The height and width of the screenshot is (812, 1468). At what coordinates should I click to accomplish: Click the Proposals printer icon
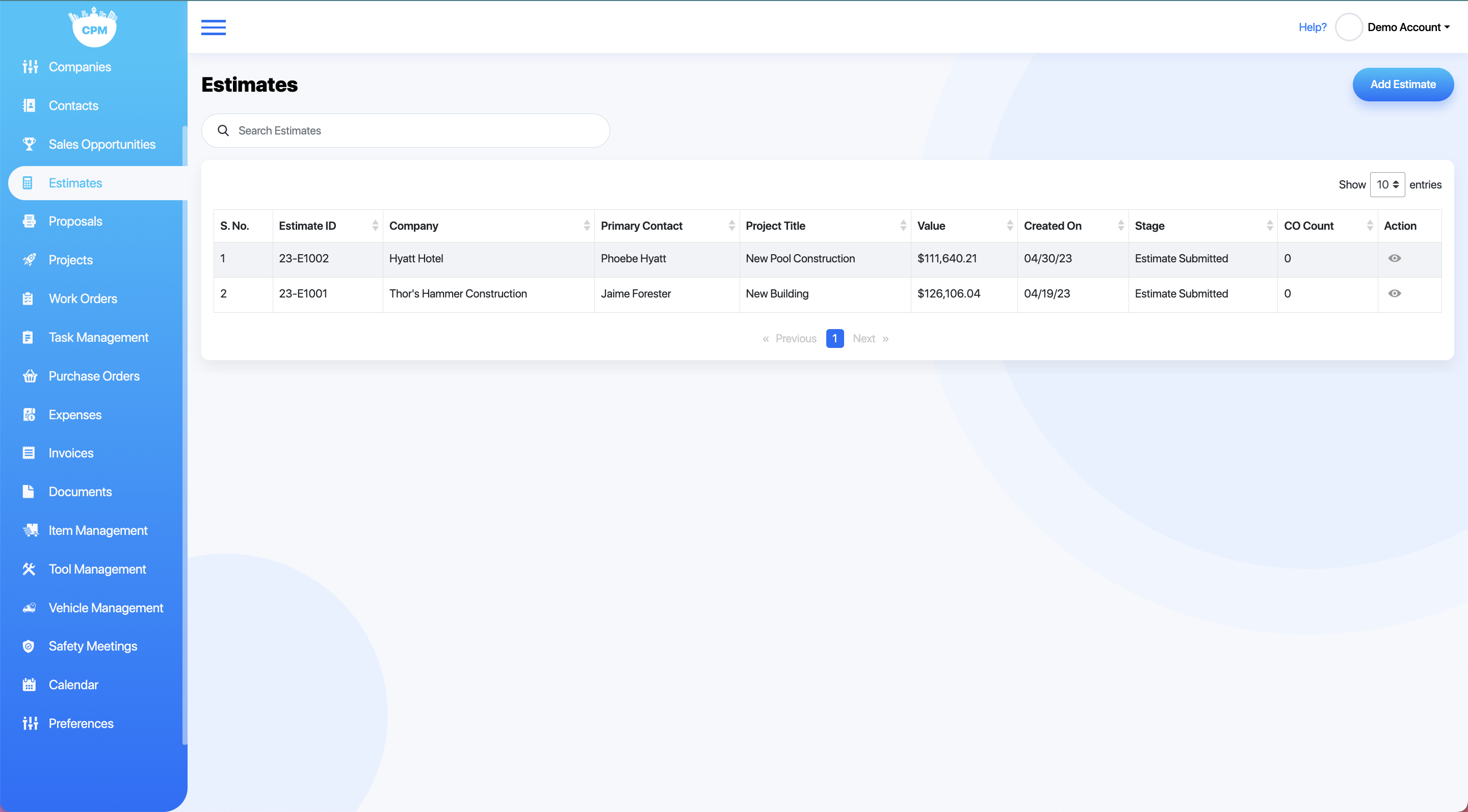pyautogui.click(x=29, y=221)
